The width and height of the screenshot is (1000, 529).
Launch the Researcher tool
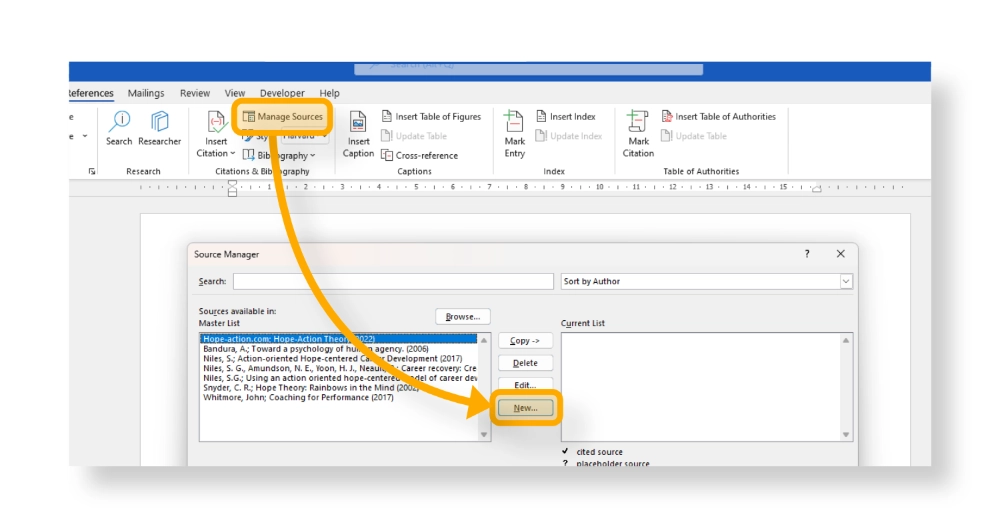pos(160,128)
